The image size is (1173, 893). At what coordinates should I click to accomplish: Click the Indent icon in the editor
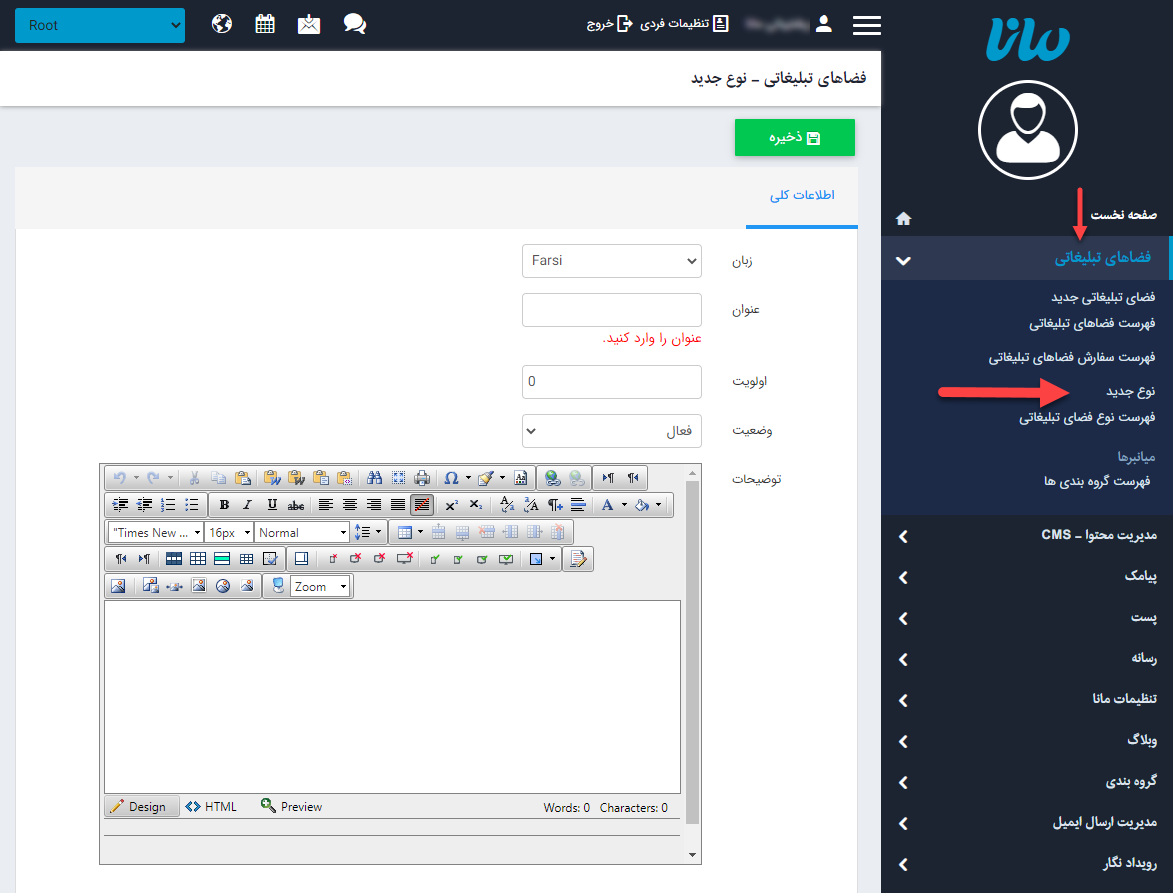coord(120,505)
